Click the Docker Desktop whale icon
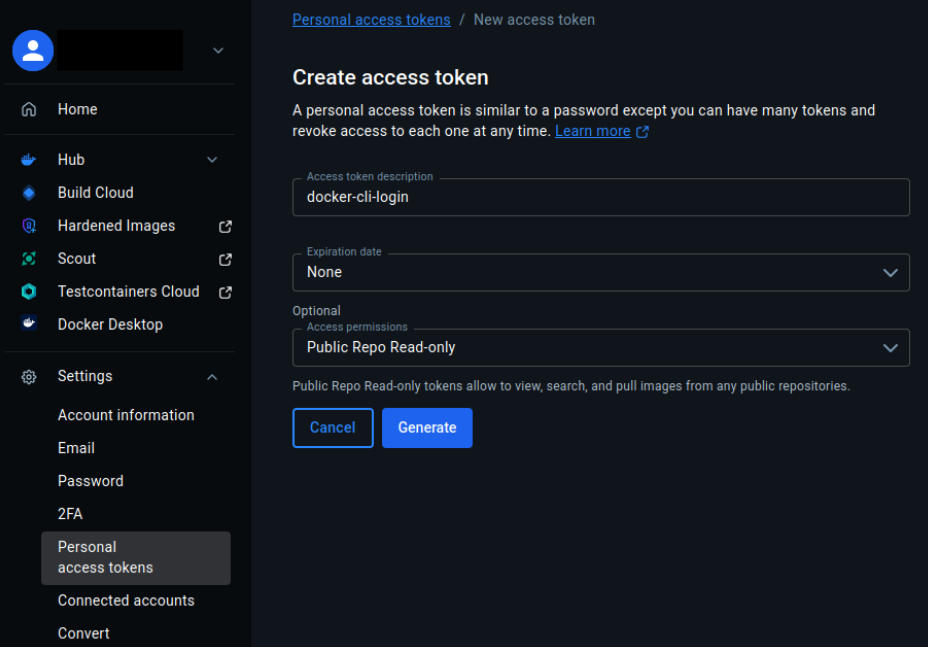 click(x=29, y=324)
